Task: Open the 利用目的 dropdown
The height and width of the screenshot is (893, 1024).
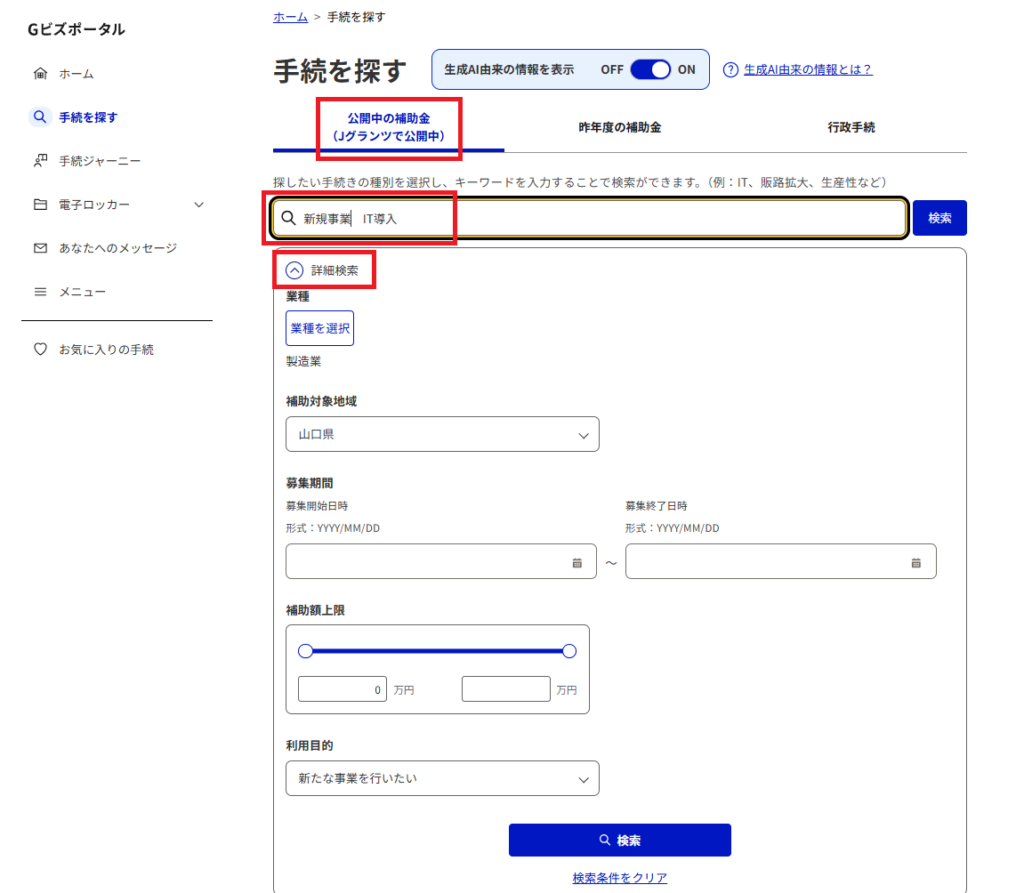Action: (x=442, y=778)
